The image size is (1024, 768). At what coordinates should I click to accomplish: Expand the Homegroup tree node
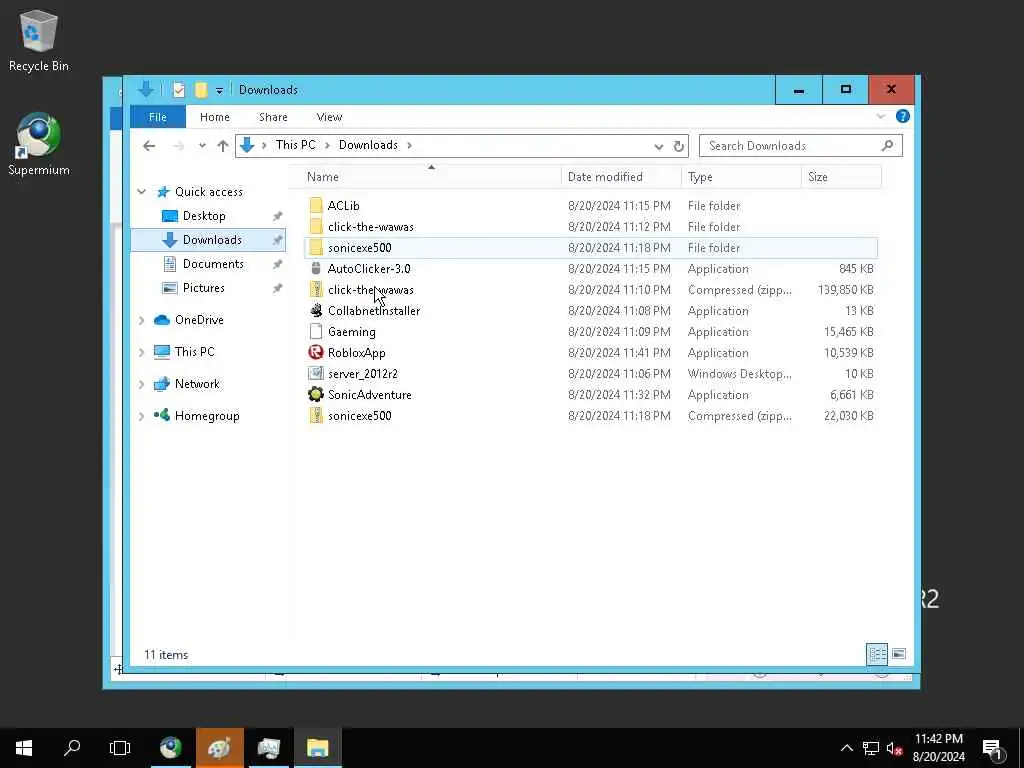pos(142,416)
